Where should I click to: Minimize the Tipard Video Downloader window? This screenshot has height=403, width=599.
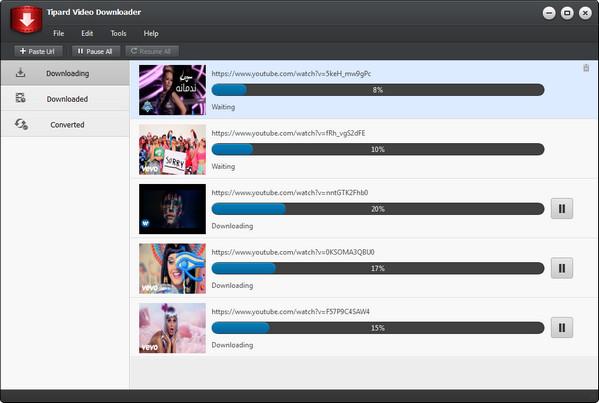tap(549, 13)
